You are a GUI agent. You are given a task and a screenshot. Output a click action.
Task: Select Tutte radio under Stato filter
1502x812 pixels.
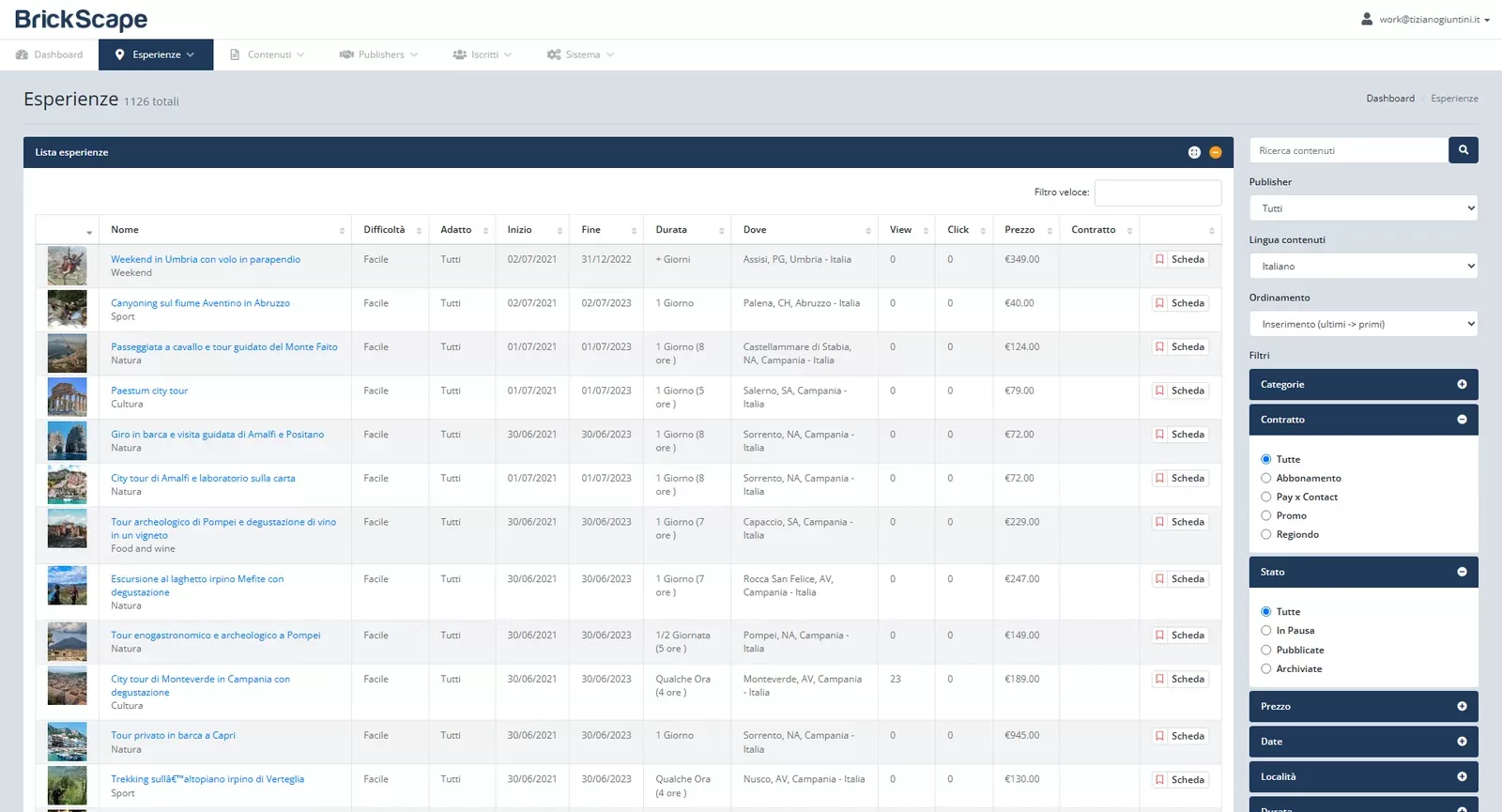pyautogui.click(x=1266, y=611)
